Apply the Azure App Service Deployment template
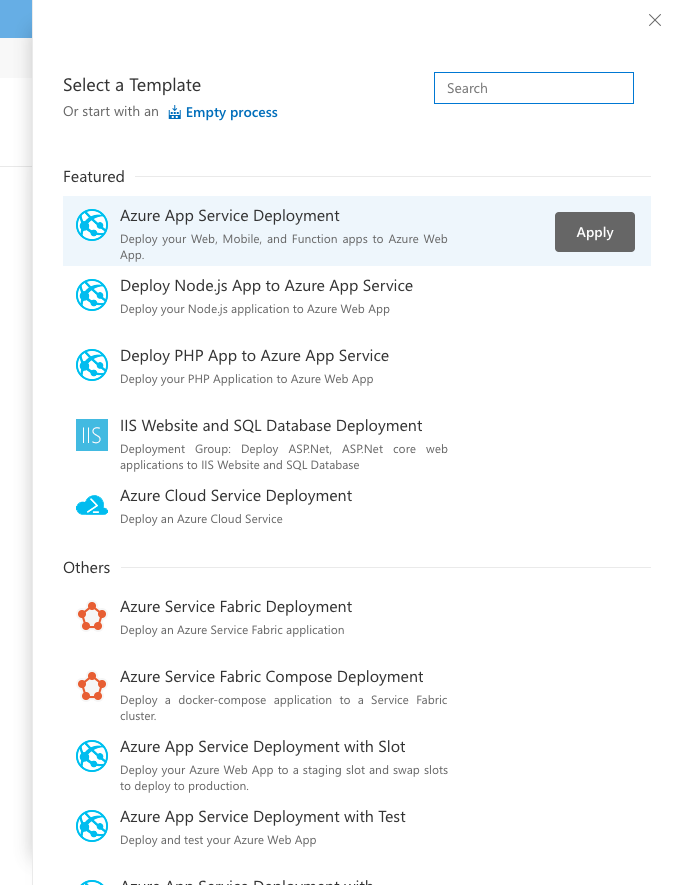The height and width of the screenshot is (885, 679). 595,232
